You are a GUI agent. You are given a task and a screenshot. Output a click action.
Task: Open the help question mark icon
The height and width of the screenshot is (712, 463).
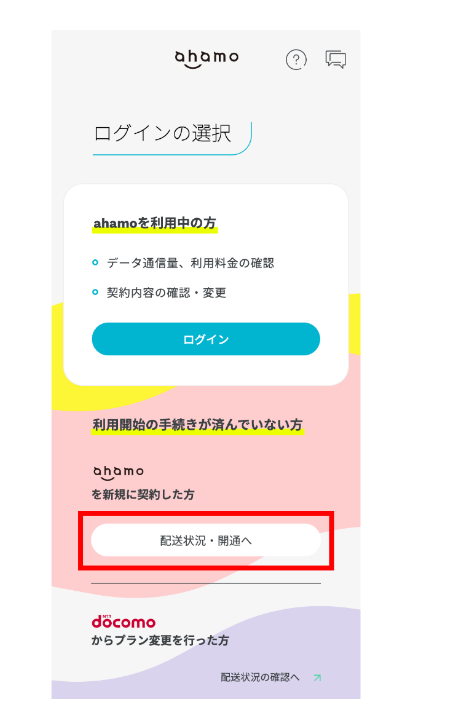point(296,59)
